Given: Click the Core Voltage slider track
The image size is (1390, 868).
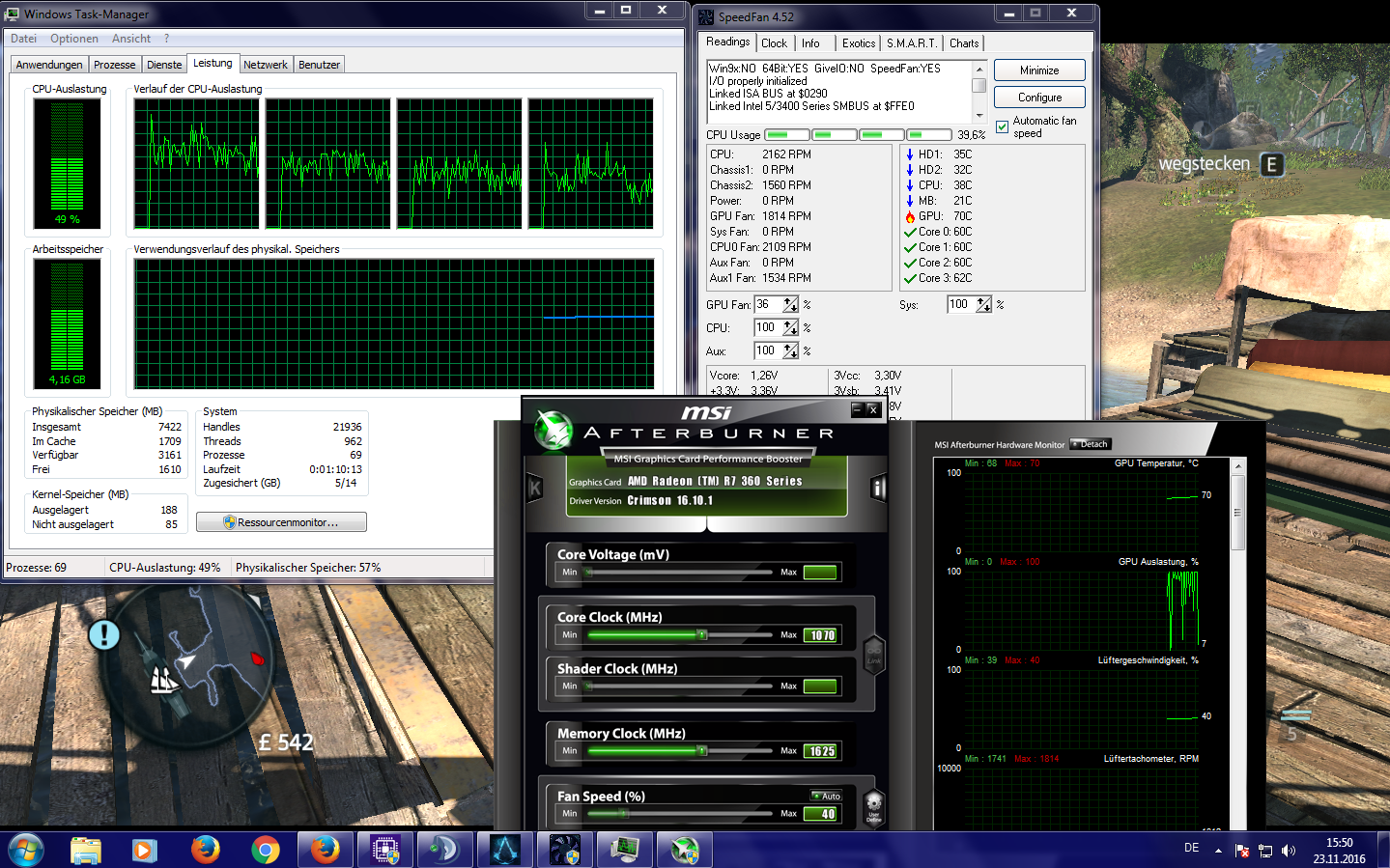Looking at the screenshot, I should 681,573.
